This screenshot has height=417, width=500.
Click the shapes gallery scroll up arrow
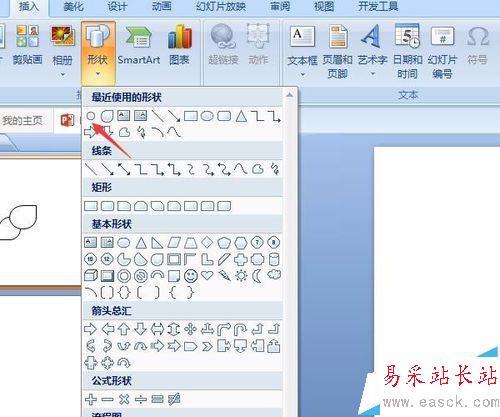[x=290, y=95]
